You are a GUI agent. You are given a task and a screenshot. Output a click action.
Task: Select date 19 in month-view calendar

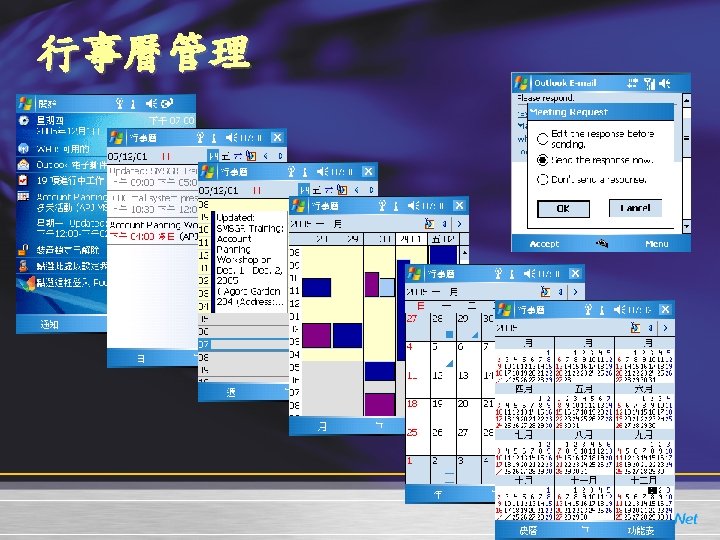tap(437, 404)
